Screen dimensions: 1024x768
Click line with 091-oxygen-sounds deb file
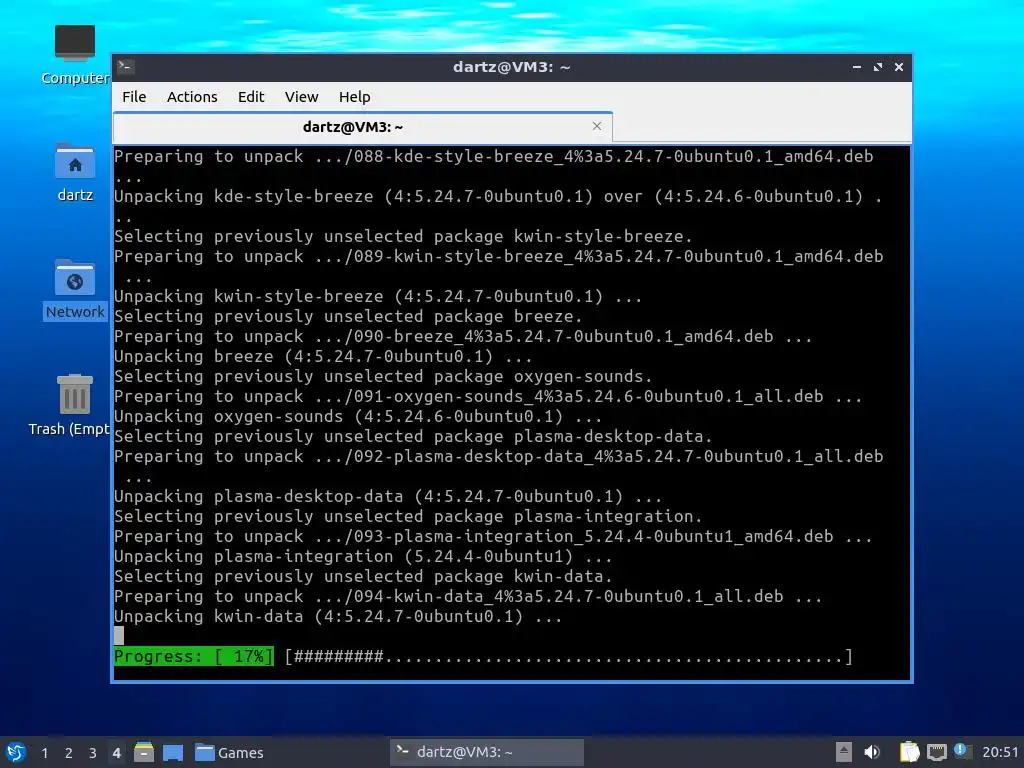click(x=488, y=396)
